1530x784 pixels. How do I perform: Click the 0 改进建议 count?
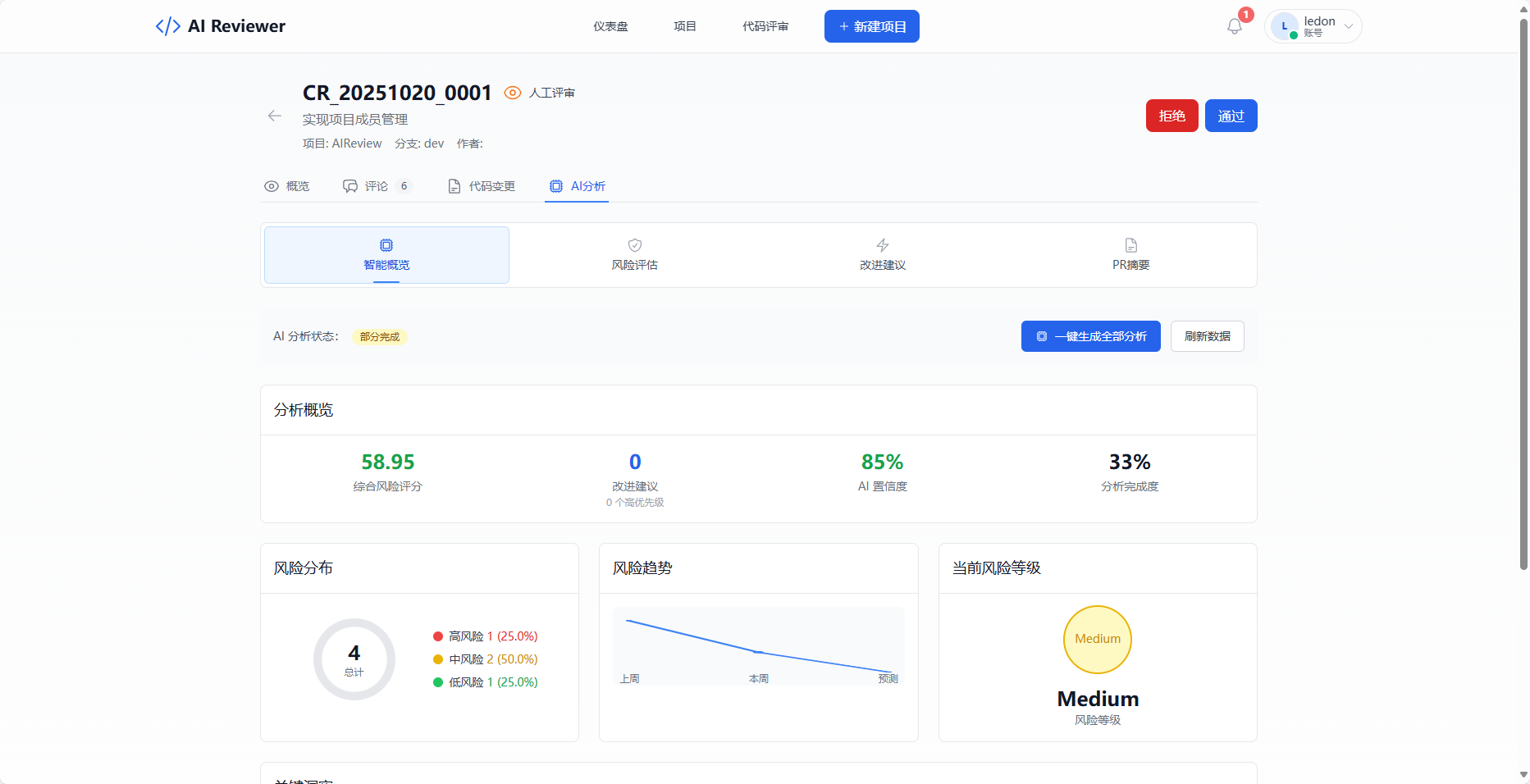coord(635,462)
